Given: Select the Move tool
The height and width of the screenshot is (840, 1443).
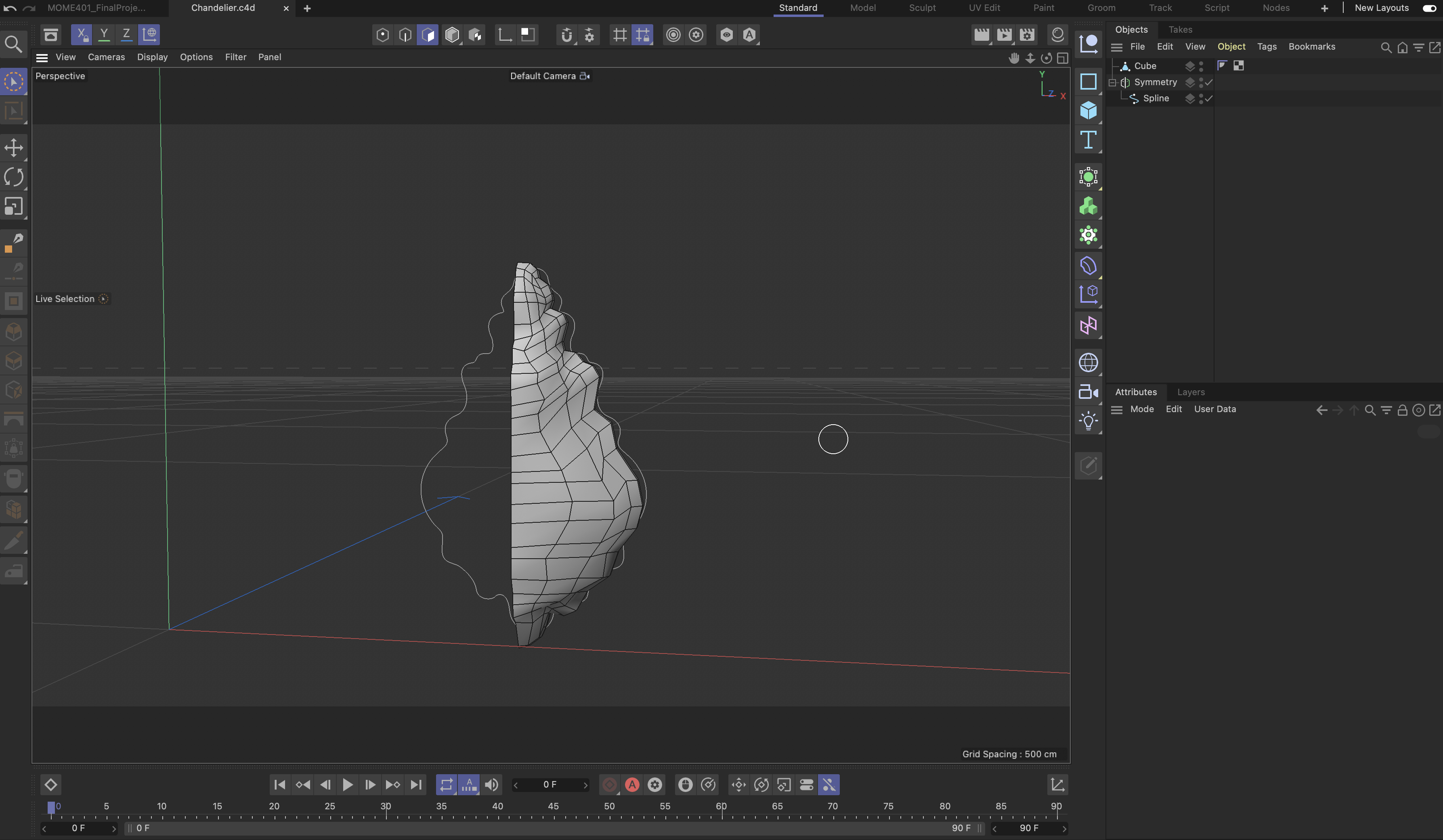Looking at the screenshot, I should pyautogui.click(x=14, y=147).
